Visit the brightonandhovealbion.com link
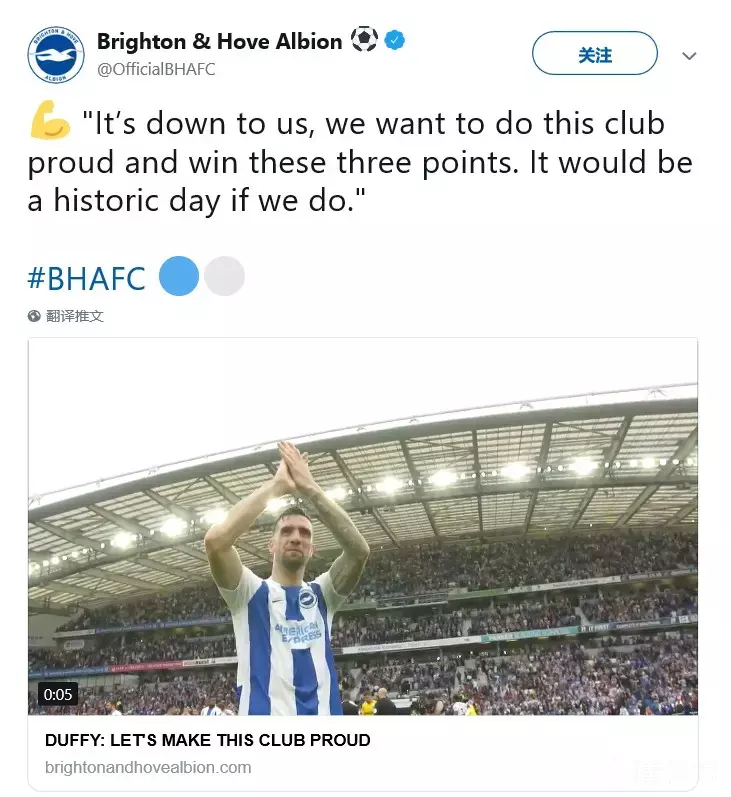The height and width of the screenshot is (797, 731). [x=148, y=768]
